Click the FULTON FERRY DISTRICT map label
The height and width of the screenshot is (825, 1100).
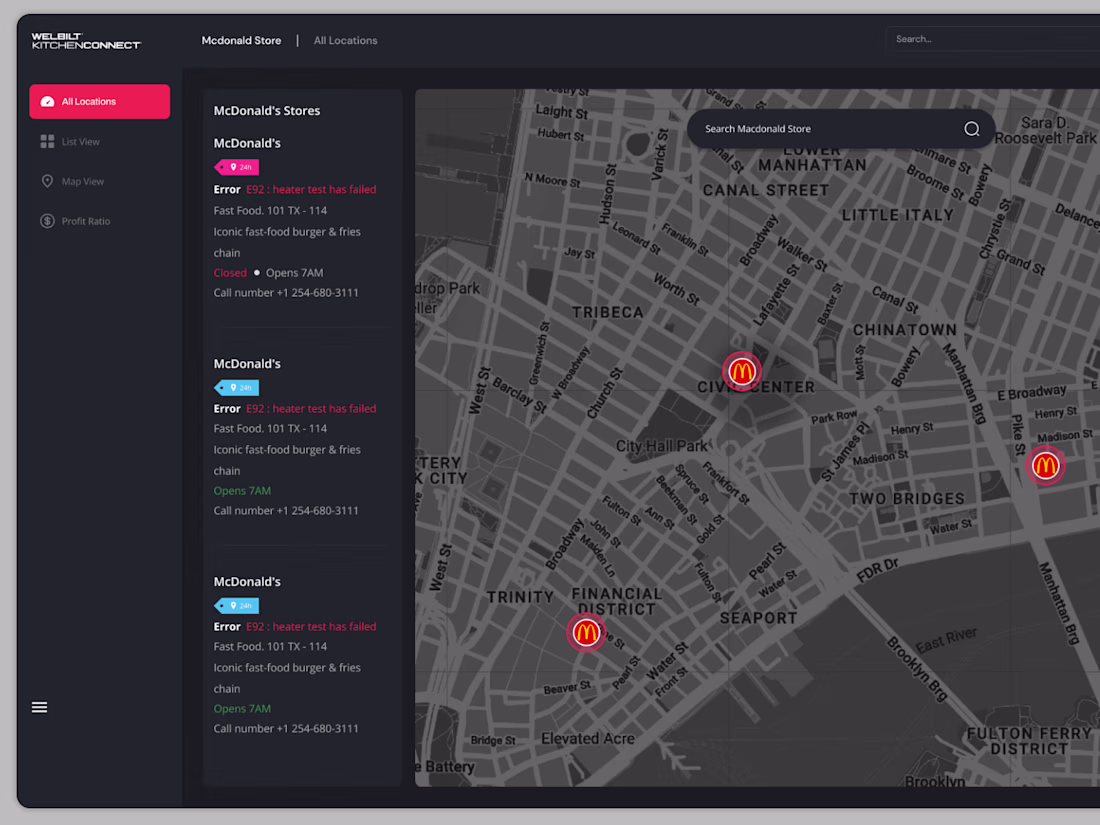coord(1029,742)
